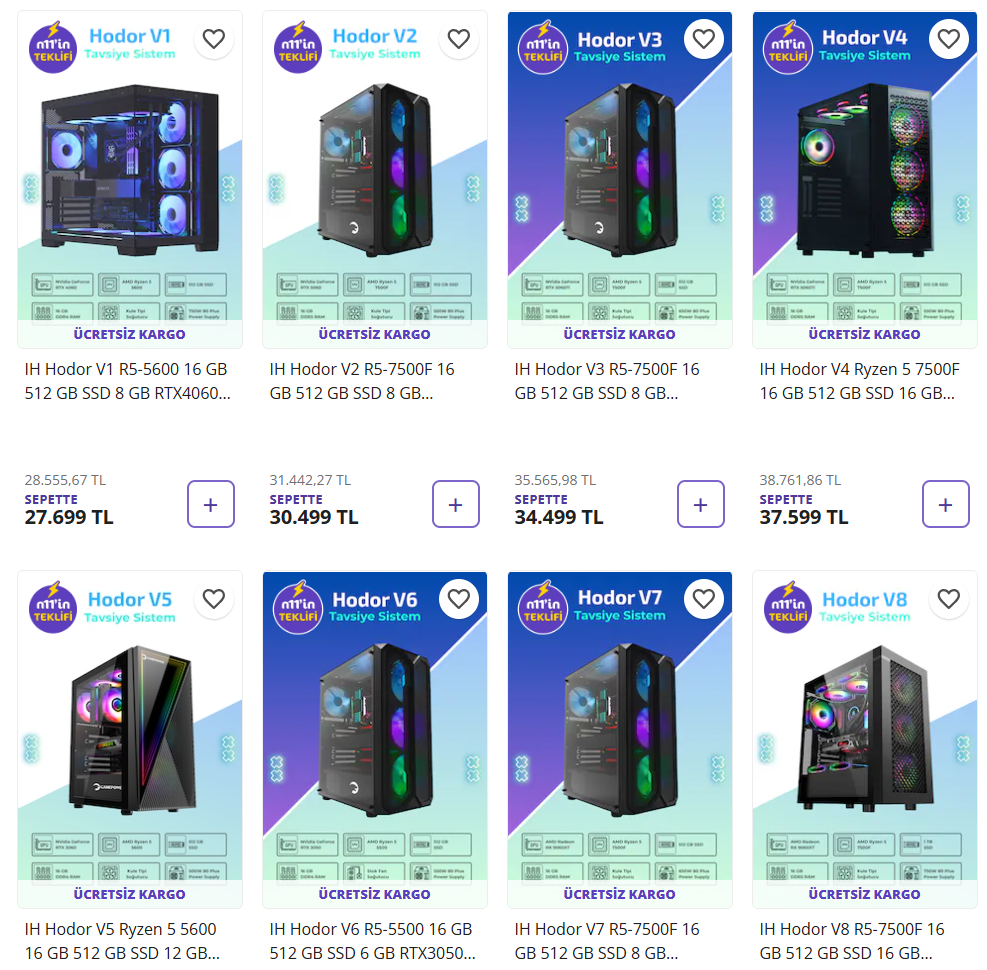
Task: Toggle heart on Hodor V3 product
Action: click(704, 39)
